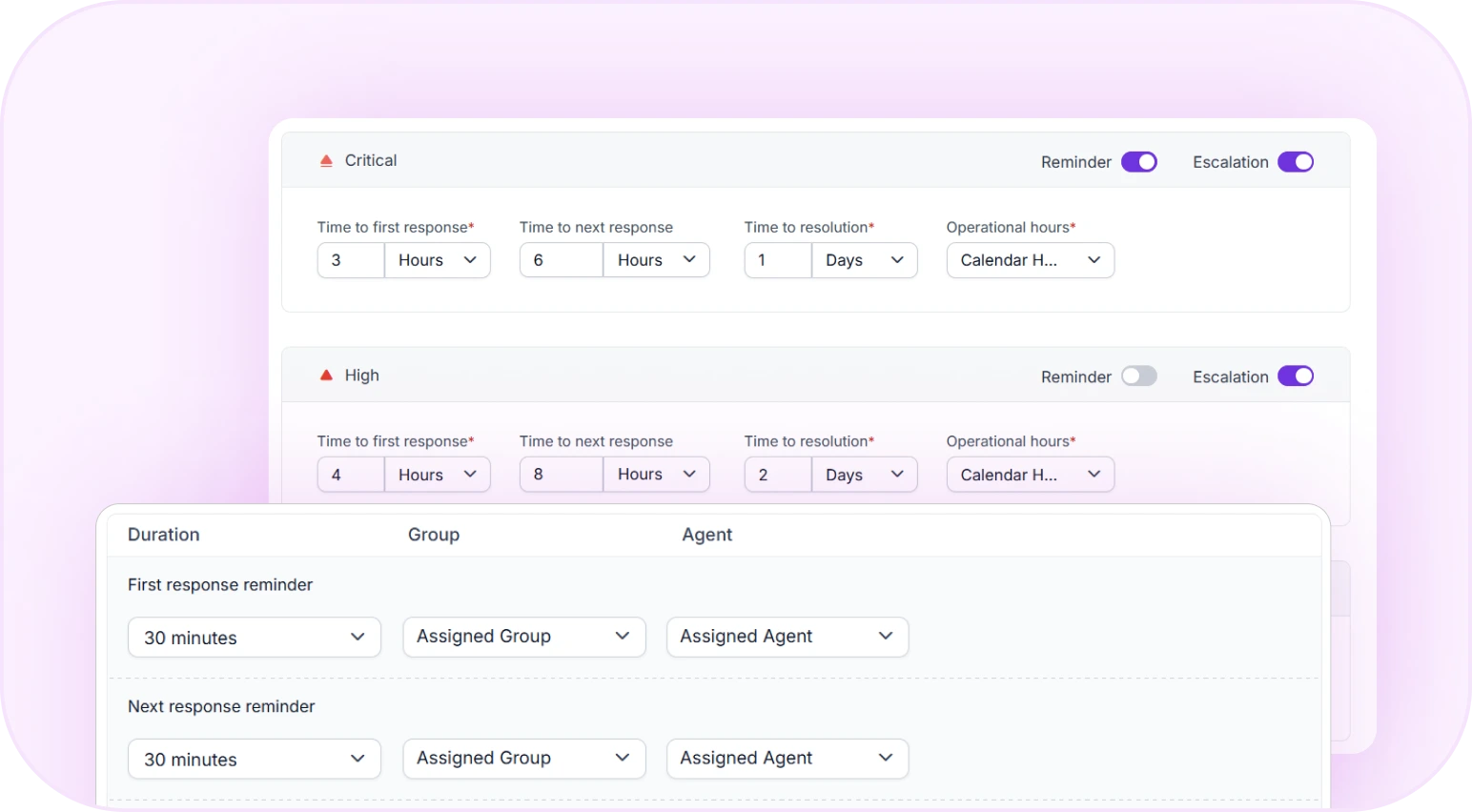Click Critical time to resolution field 1
1472x812 pixels.
point(778,260)
